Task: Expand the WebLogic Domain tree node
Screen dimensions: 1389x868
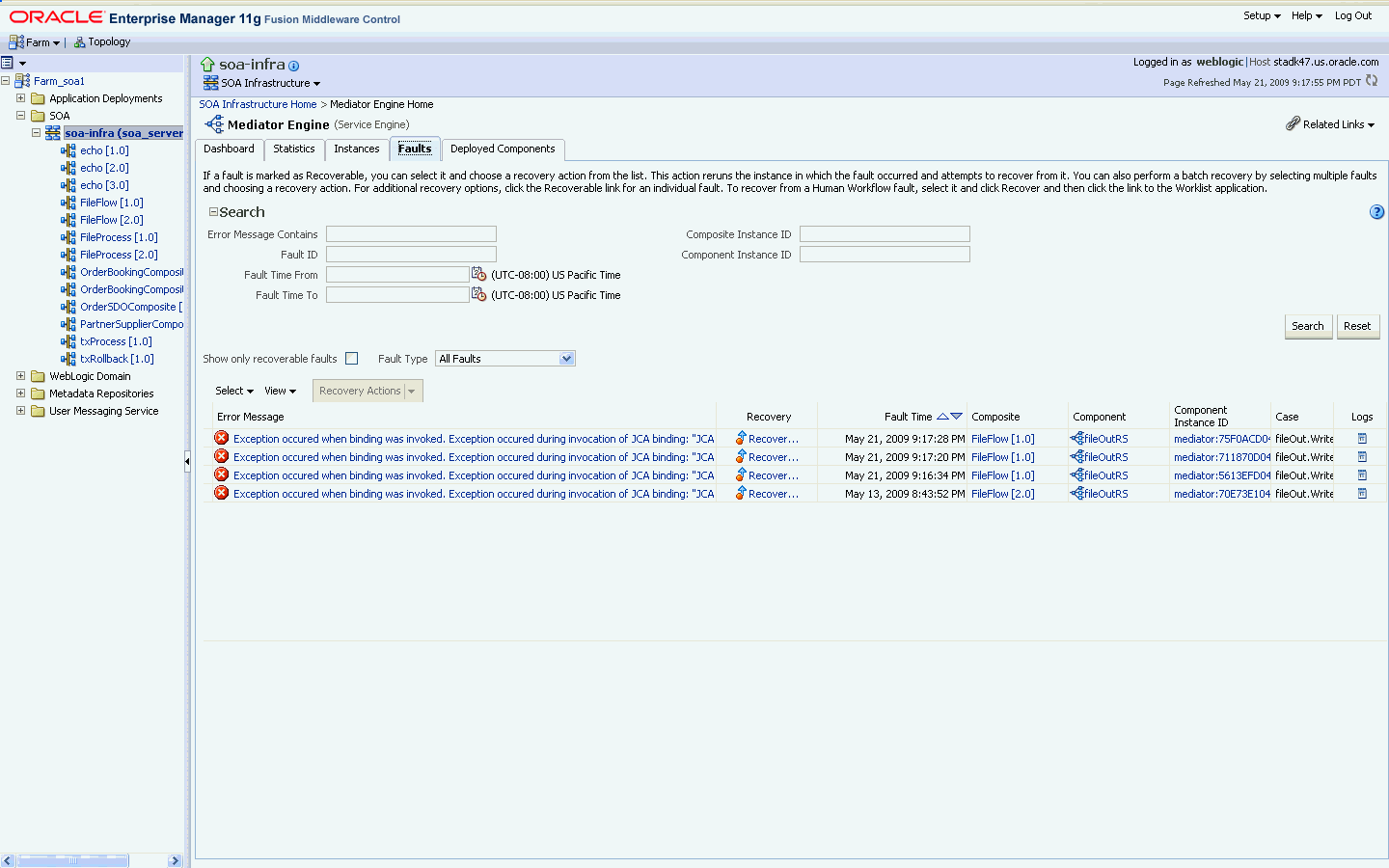Action: (x=20, y=376)
